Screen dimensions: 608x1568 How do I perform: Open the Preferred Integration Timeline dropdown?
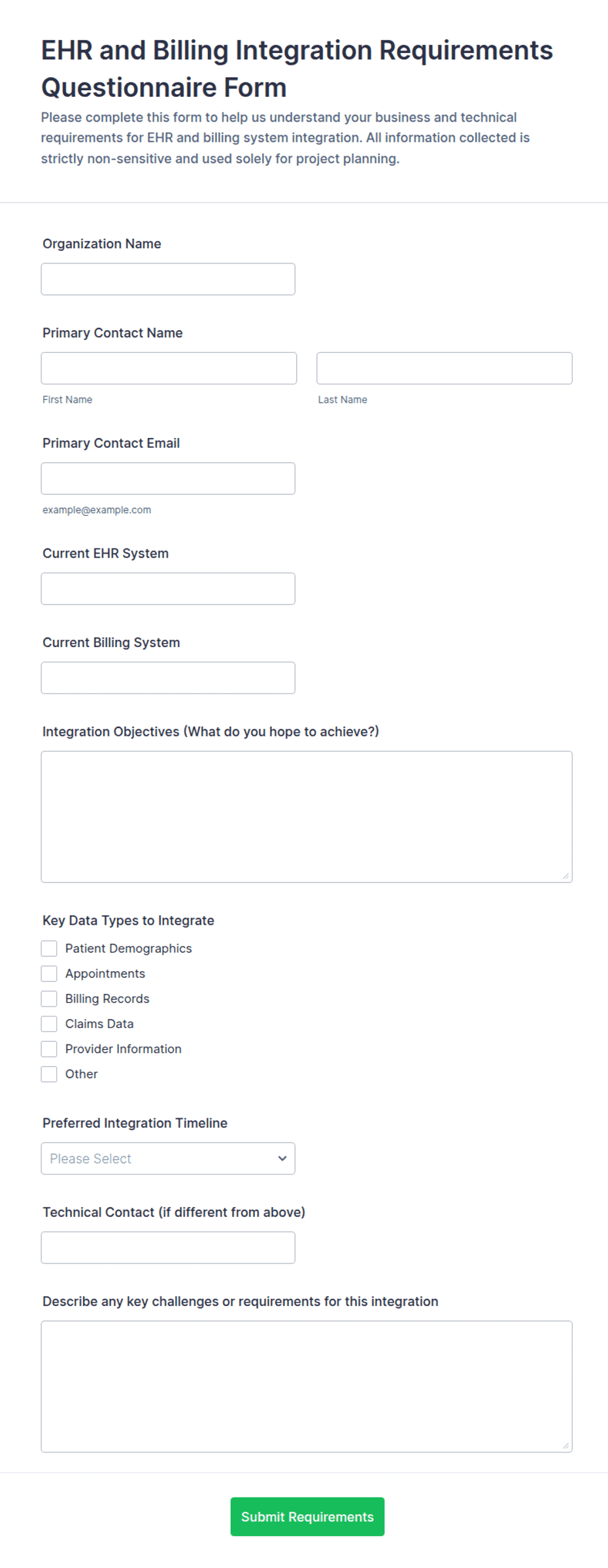tap(168, 1159)
